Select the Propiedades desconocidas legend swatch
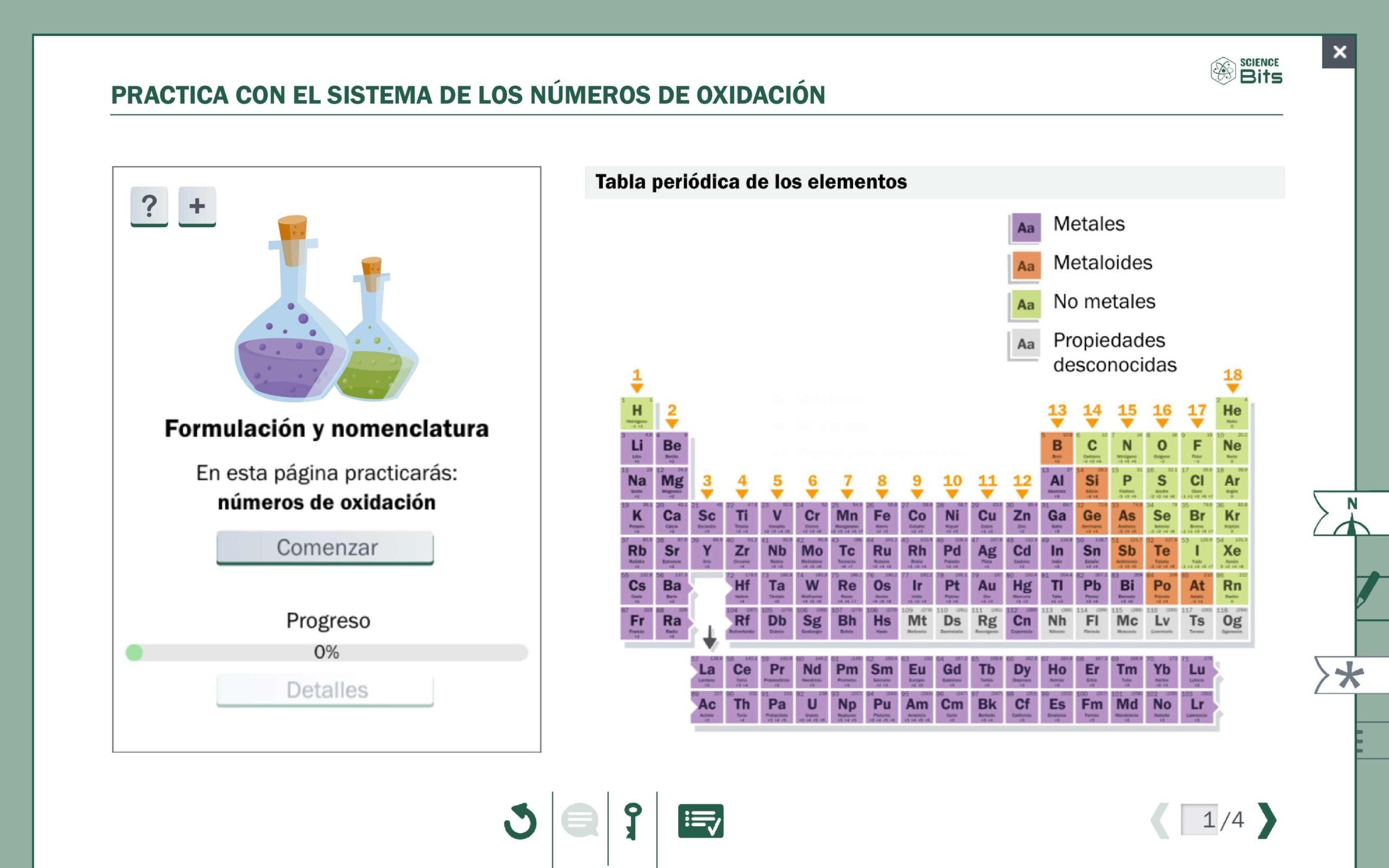Image resolution: width=1389 pixels, height=868 pixels. pos(1025,344)
